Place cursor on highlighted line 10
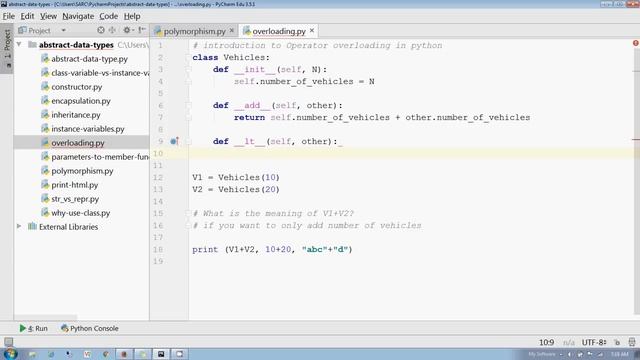Viewport: 640px width, 360px height. coord(410,153)
